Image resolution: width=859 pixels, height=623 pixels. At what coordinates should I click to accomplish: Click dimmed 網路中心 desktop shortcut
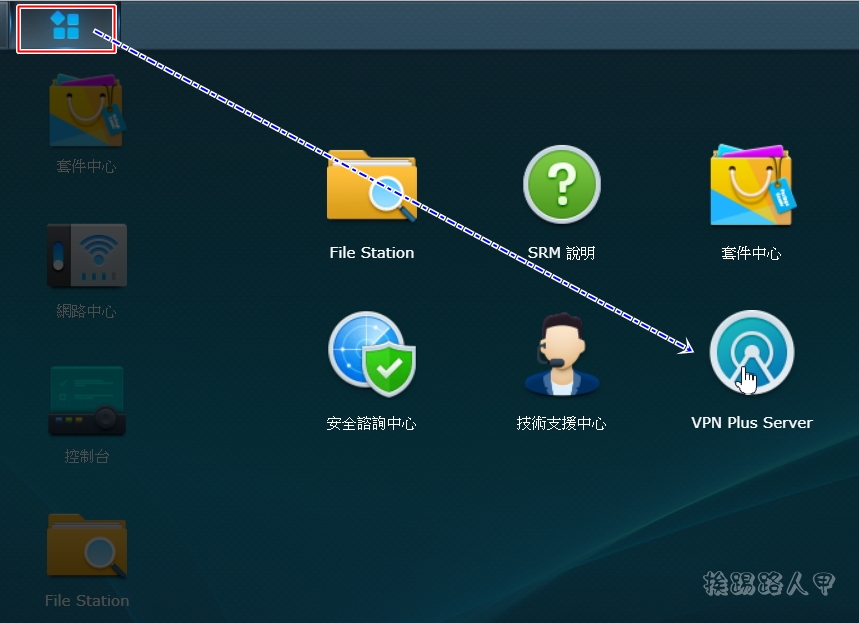pos(87,255)
